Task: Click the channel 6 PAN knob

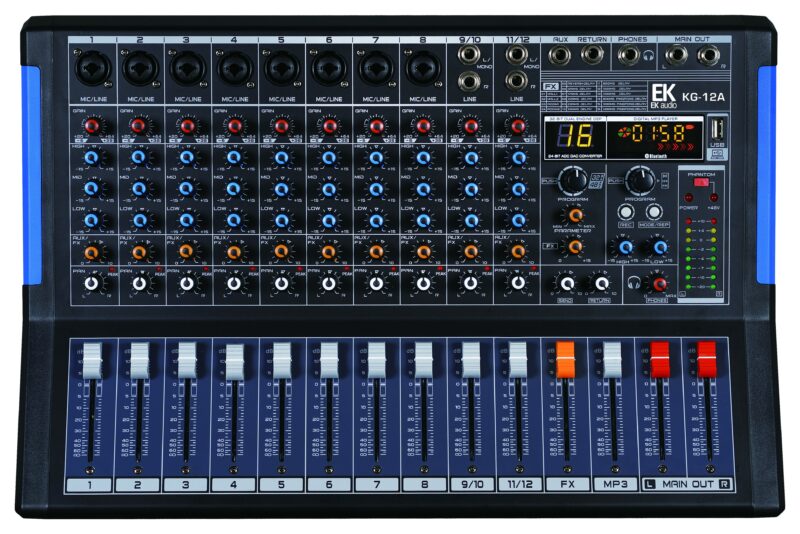Action: coord(329,284)
